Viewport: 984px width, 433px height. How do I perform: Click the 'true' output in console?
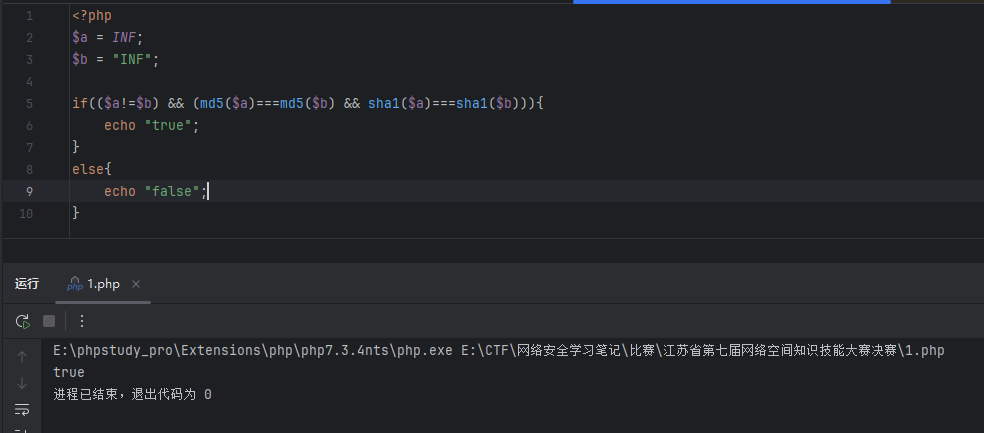click(x=69, y=372)
